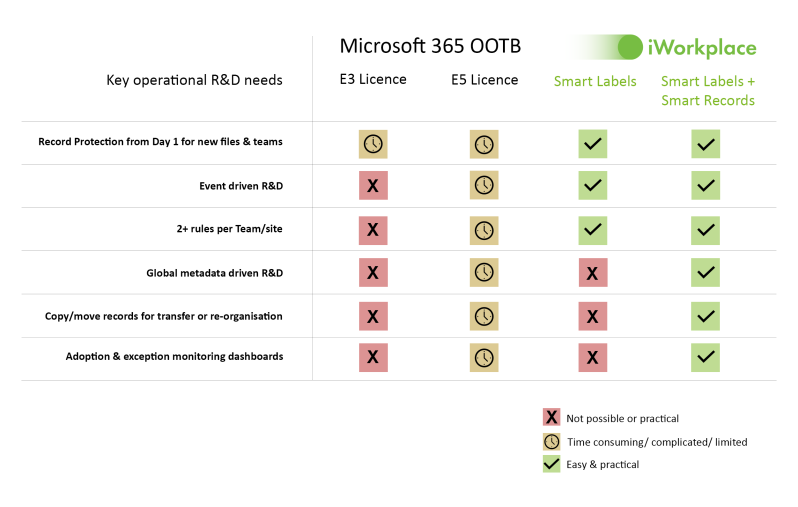The width and height of the screenshot is (798, 507).
Task: Click the Smart Labels + Smart Records heading
Action: [708, 91]
